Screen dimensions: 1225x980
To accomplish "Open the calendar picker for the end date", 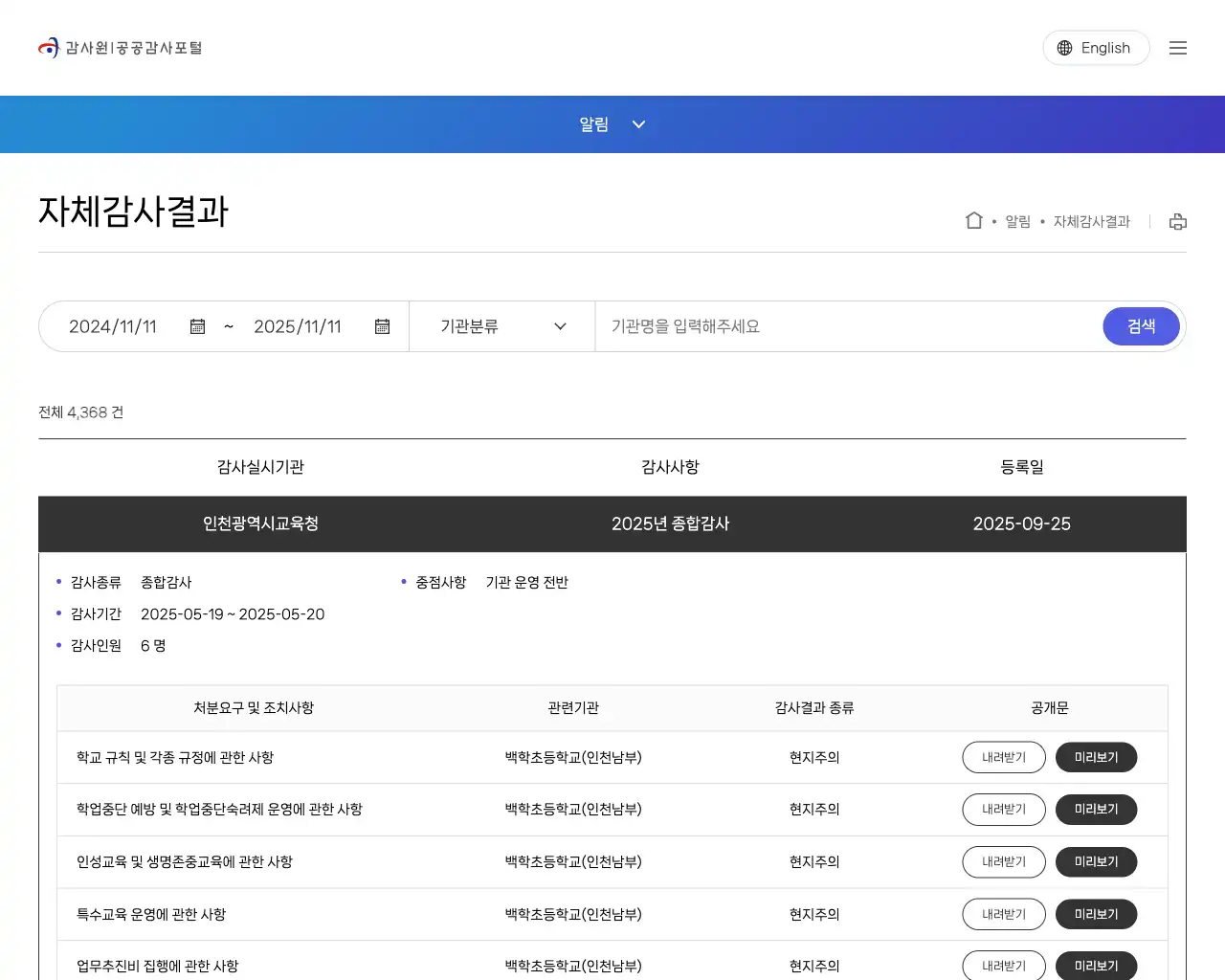I will tap(382, 326).
